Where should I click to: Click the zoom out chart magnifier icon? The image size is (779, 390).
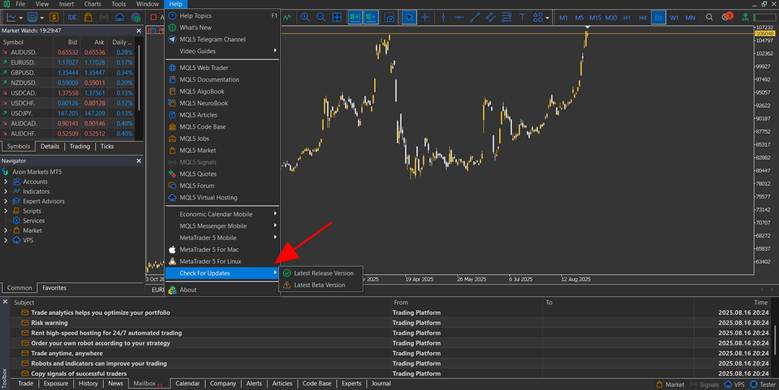(x=320, y=17)
